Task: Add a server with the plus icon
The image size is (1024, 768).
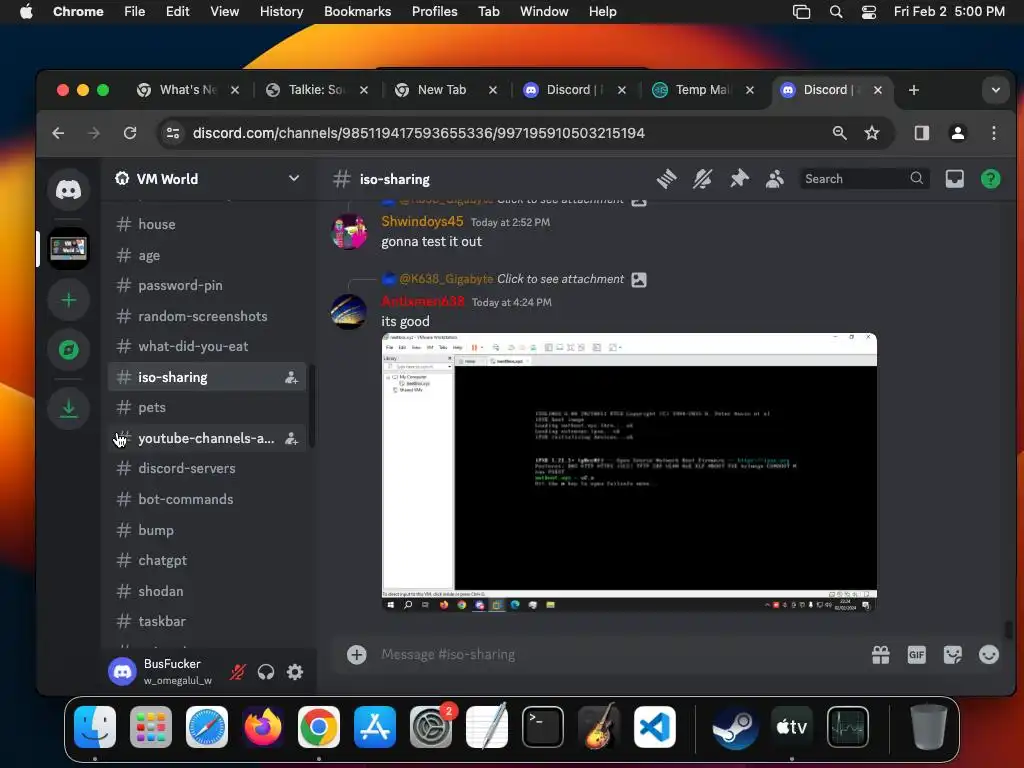Action: coord(69,300)
